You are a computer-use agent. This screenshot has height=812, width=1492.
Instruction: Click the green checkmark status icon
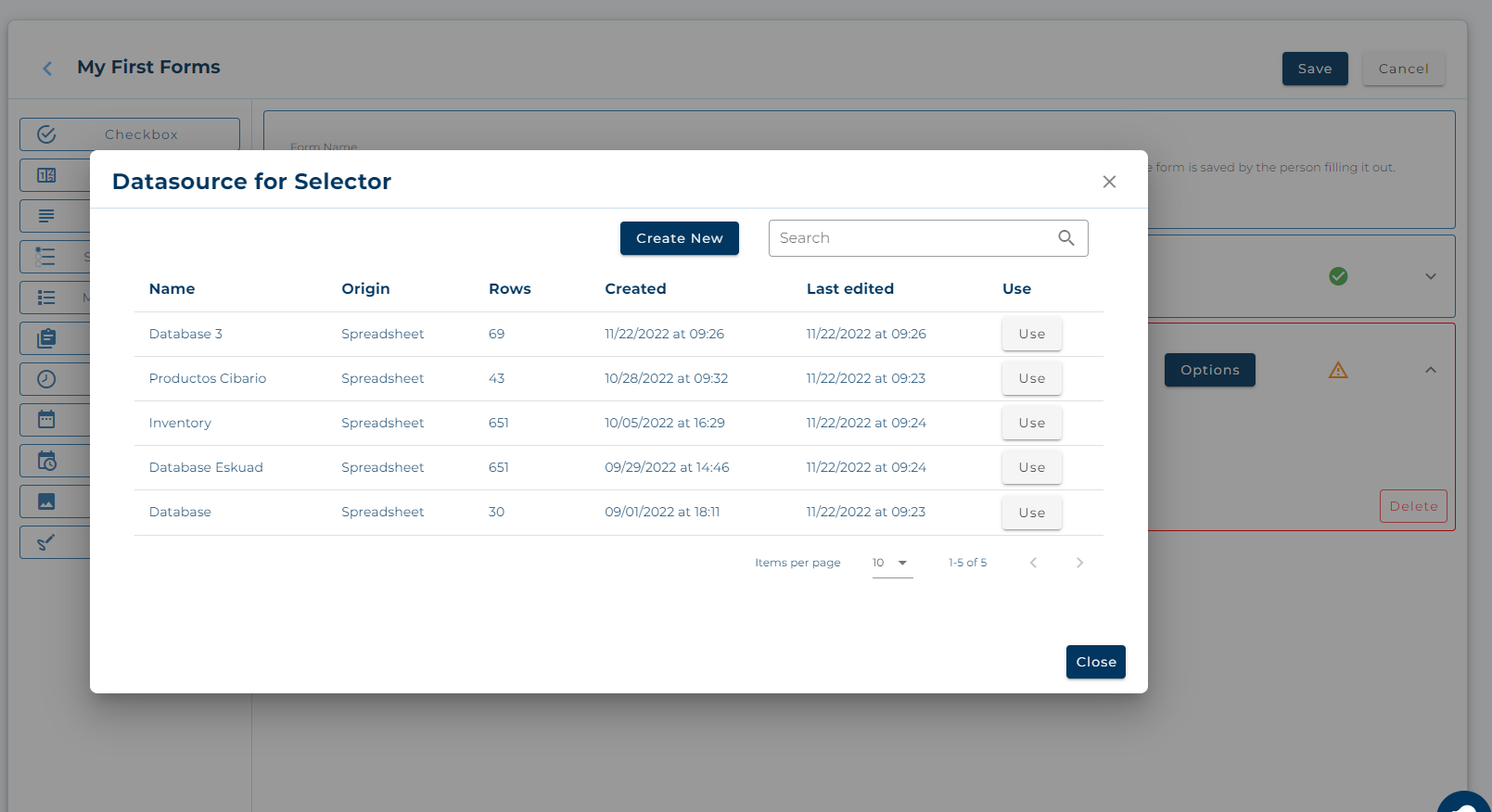pyautogui.click(x=1338, y=276)
